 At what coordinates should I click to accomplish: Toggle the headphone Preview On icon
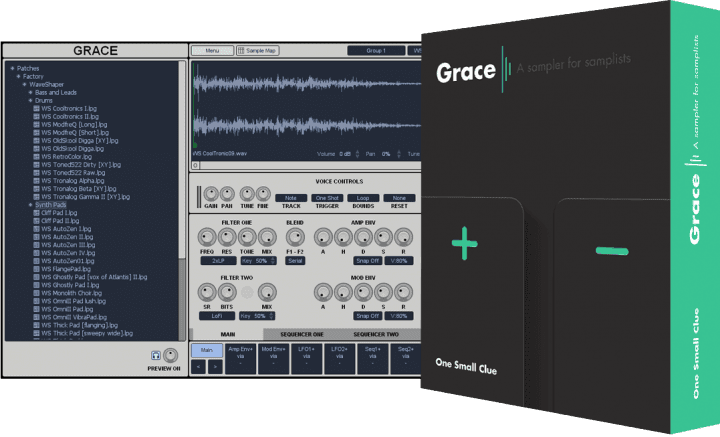[x=156, y=355]
